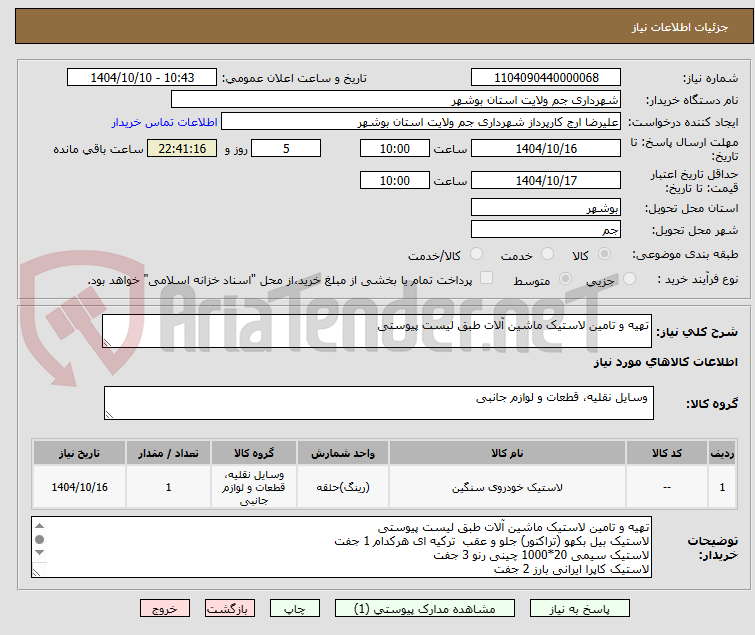Click the notes scrollbar thumb

tap(40, 539)
